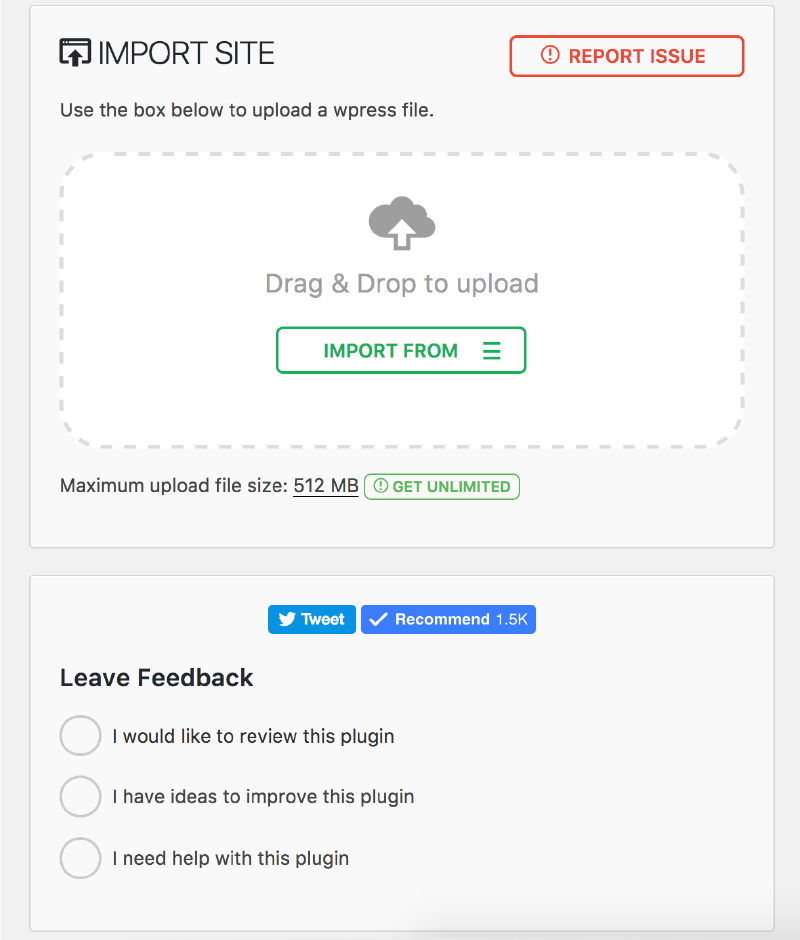The image size is (800, 940).
Task: Click the IMPORT SITE heading text
Action: [x=186, y=54]
